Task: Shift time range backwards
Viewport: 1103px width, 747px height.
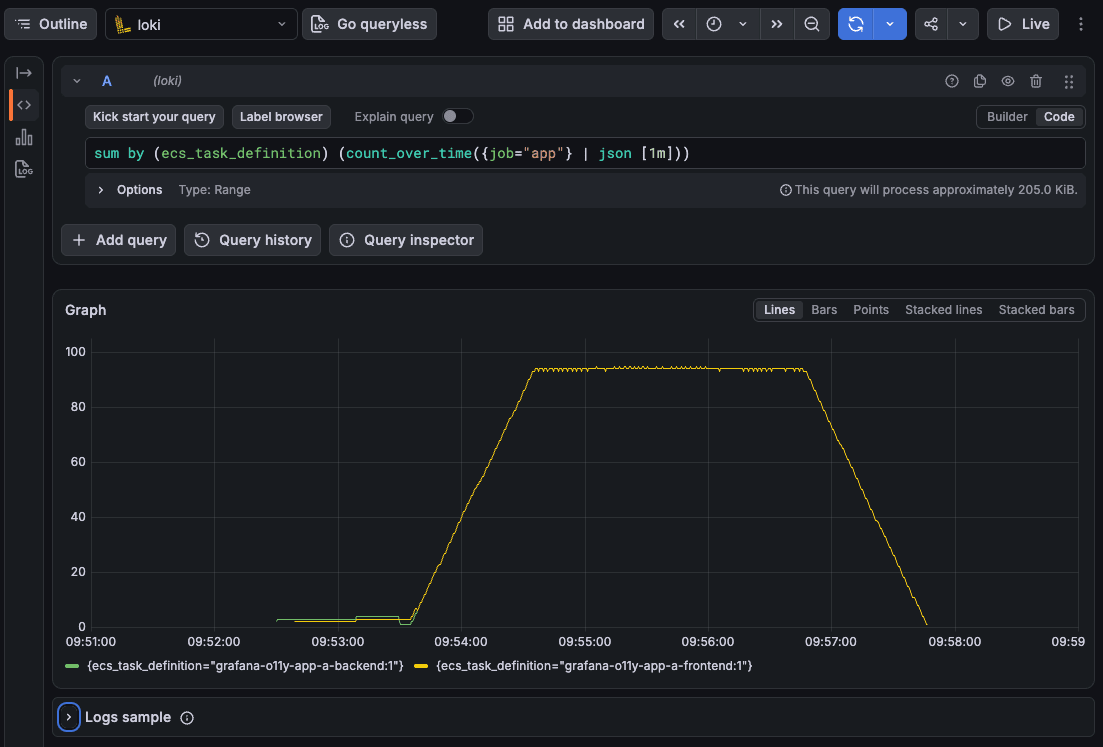Action: pos(679,24)
